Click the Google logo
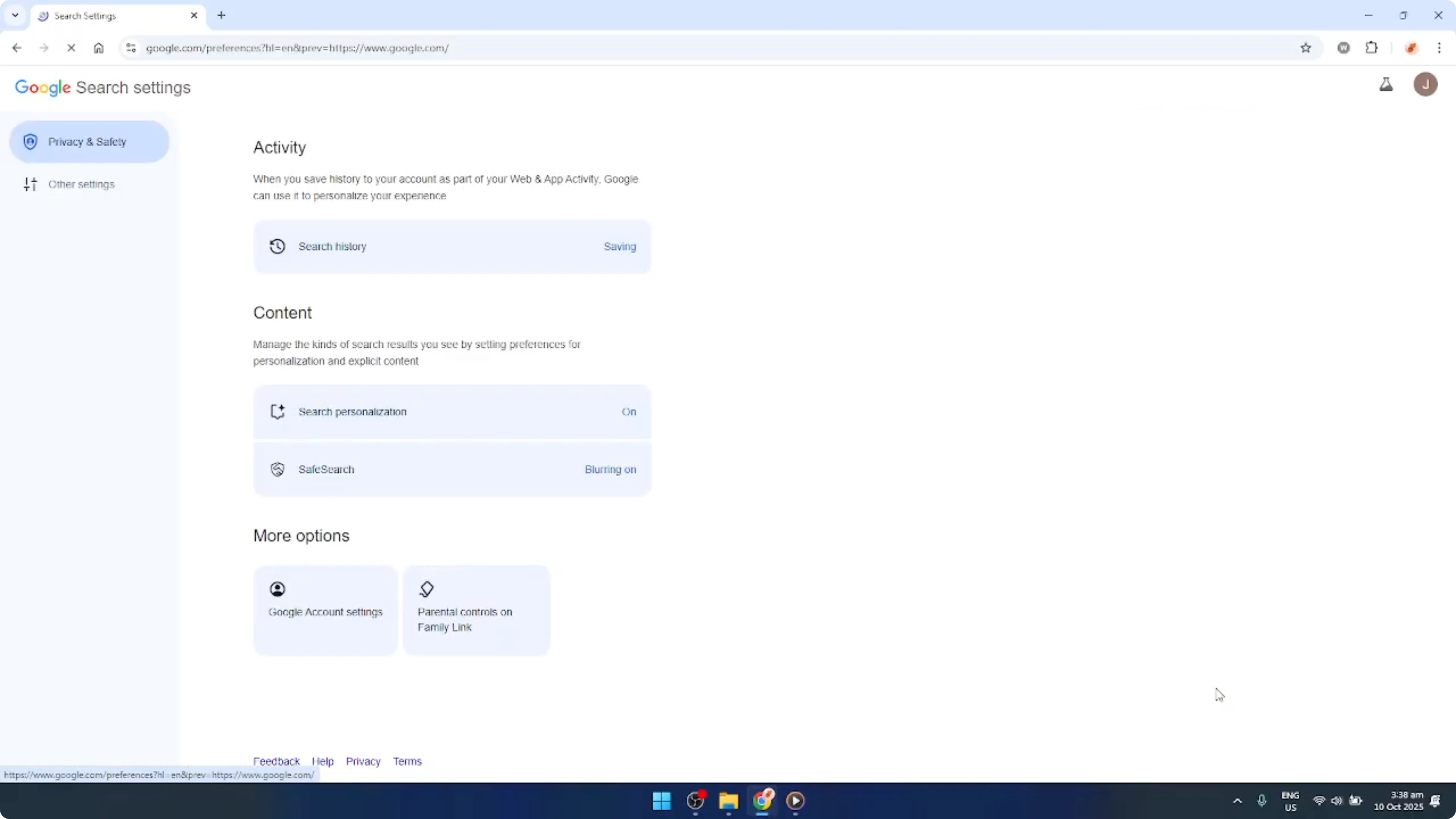The width and height of the screenshot is (1456, 819). pyautogui.click(x=43, y=87)
